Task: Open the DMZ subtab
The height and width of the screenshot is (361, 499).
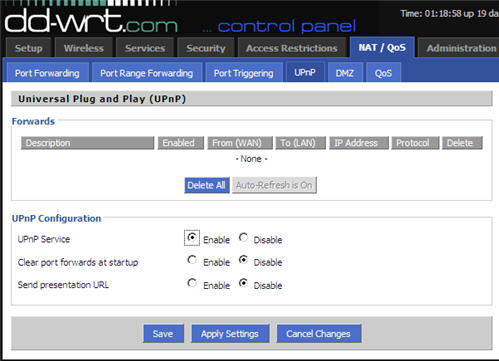Action: 345,72
